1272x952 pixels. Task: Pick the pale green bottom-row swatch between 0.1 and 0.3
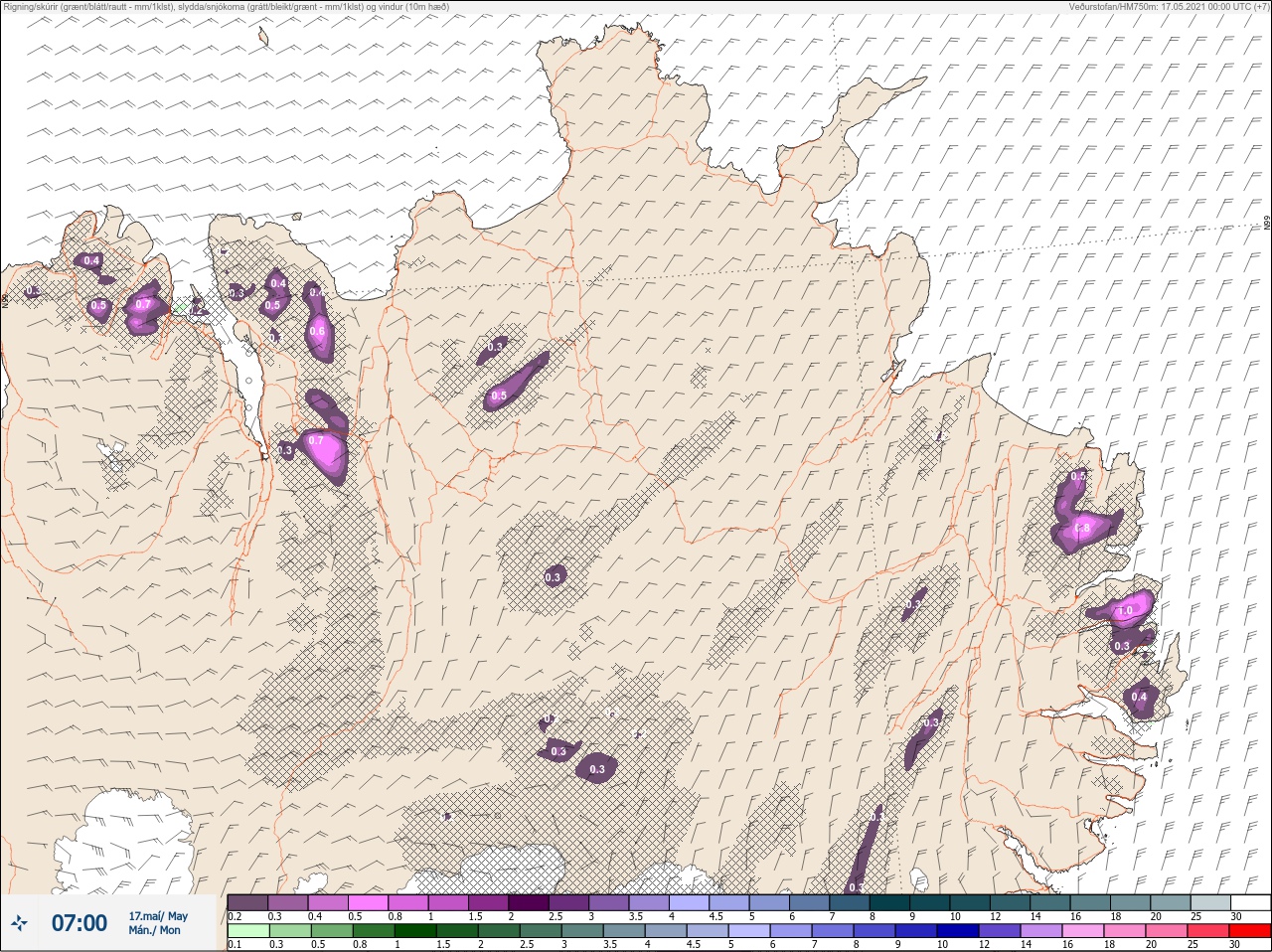pyautogui.click(x=247, y=931)
